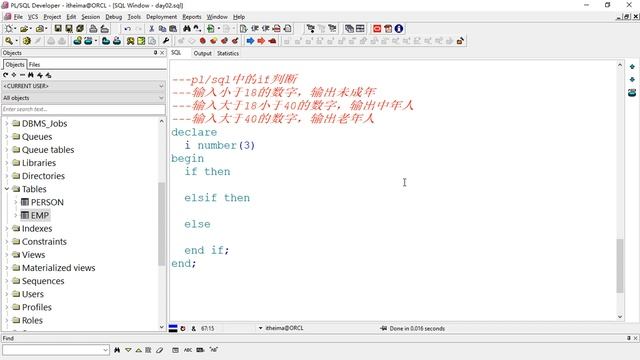The height and width of the screenshot is (360, 640).
Task: Click the Paste clipboard icon
Action: [x=173, y=29]
